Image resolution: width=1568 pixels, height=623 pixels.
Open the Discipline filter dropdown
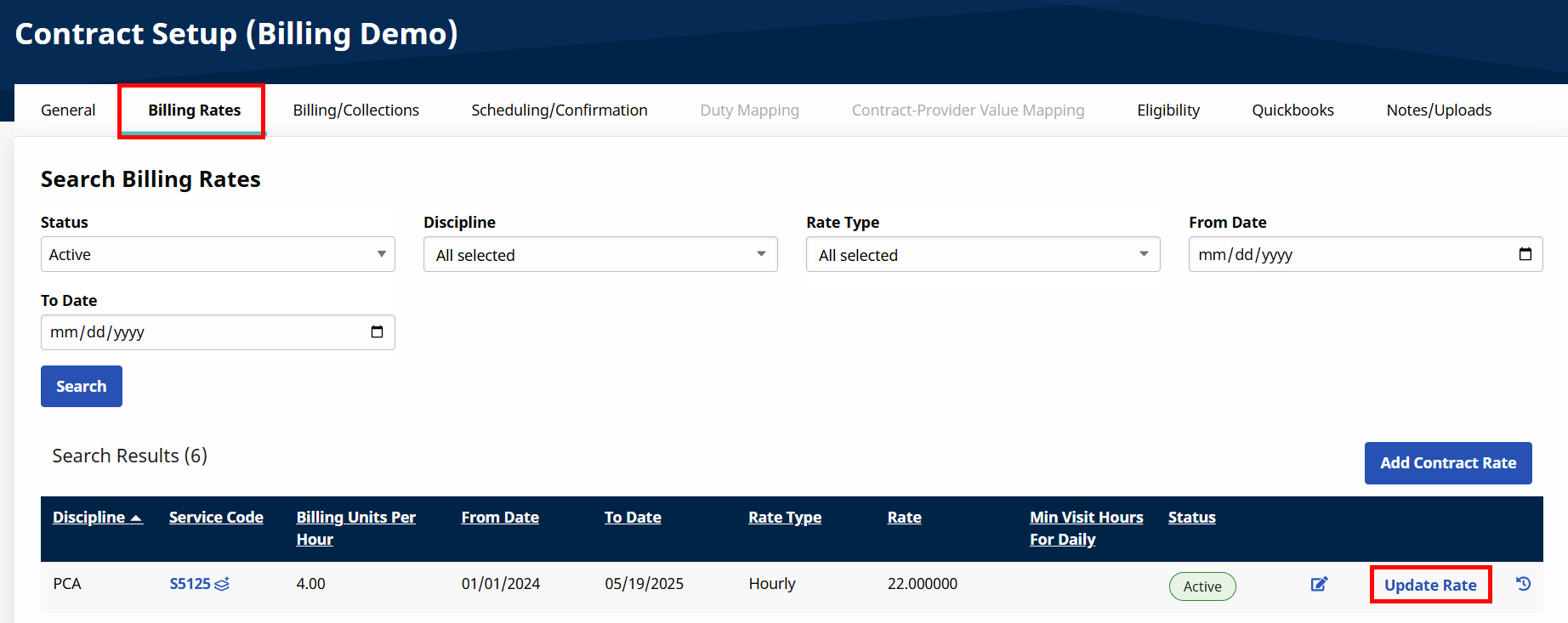coord(600,254)
